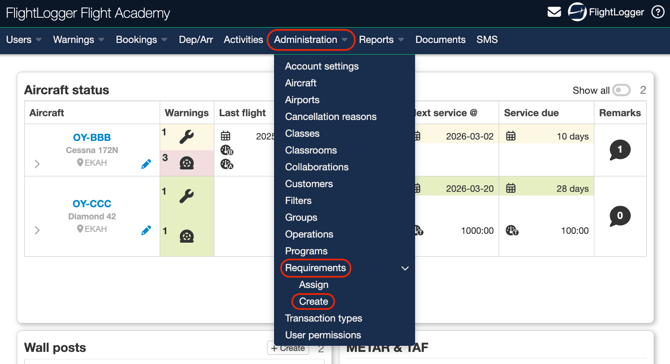
Task: Expand the OY-CCC aircraft row chevron
Action: point(37,230)
